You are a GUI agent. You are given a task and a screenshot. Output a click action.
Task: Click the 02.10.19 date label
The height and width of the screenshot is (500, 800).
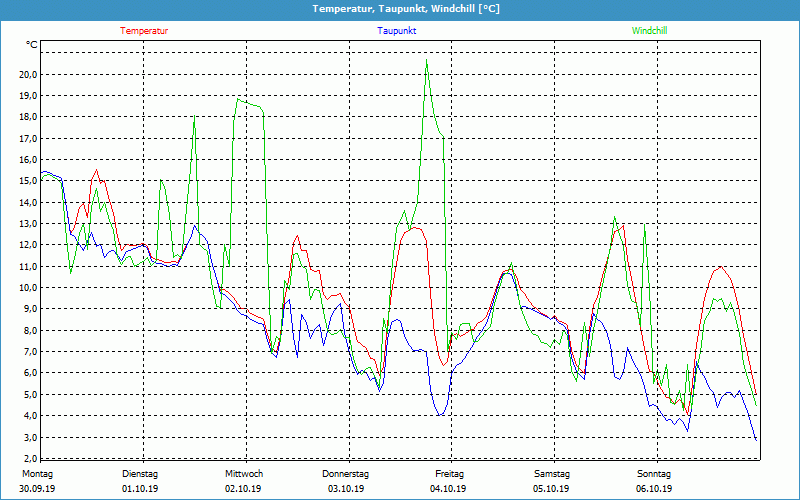point(243,489)
